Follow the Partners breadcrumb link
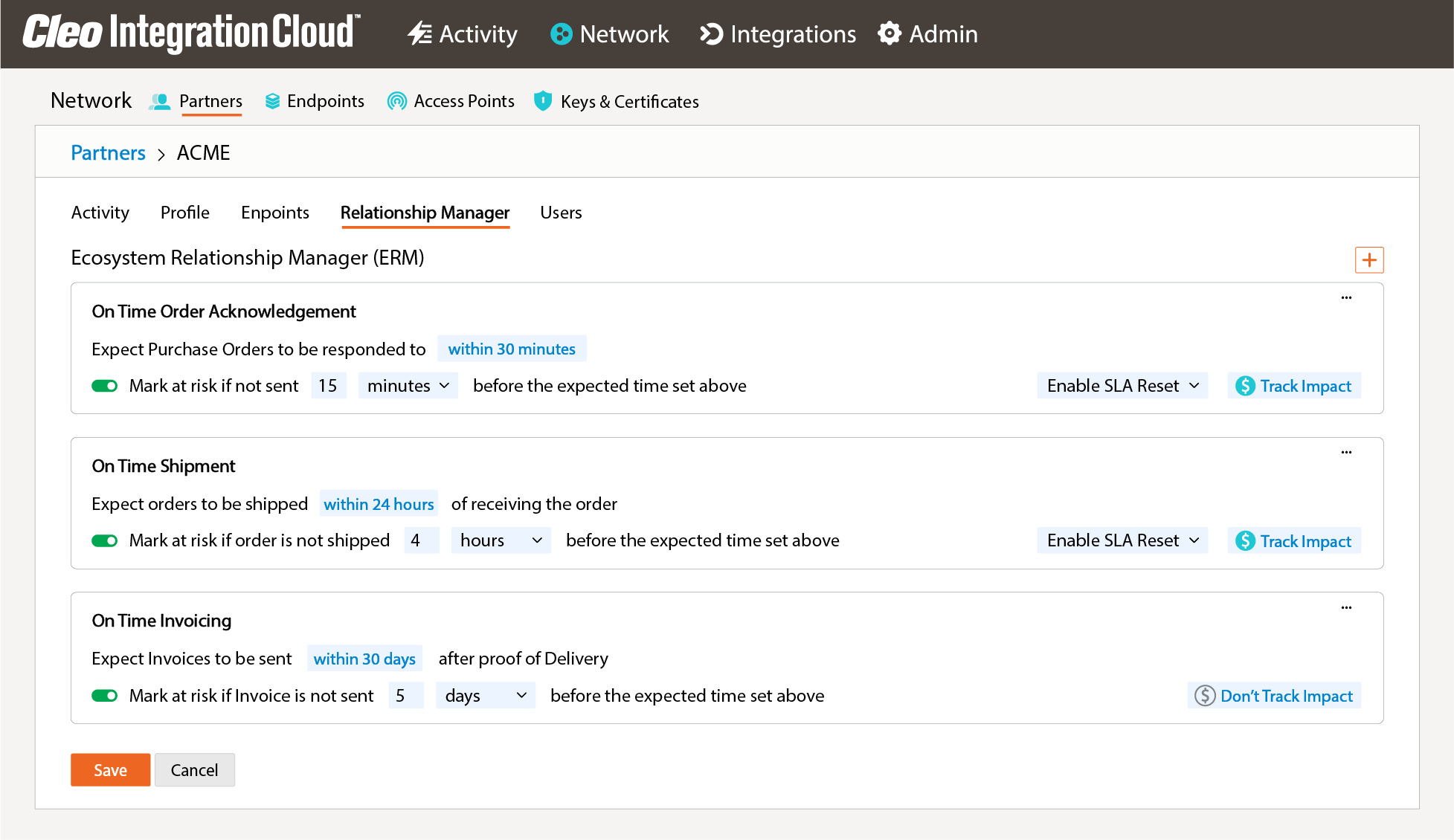 click(x=108, y=152)
